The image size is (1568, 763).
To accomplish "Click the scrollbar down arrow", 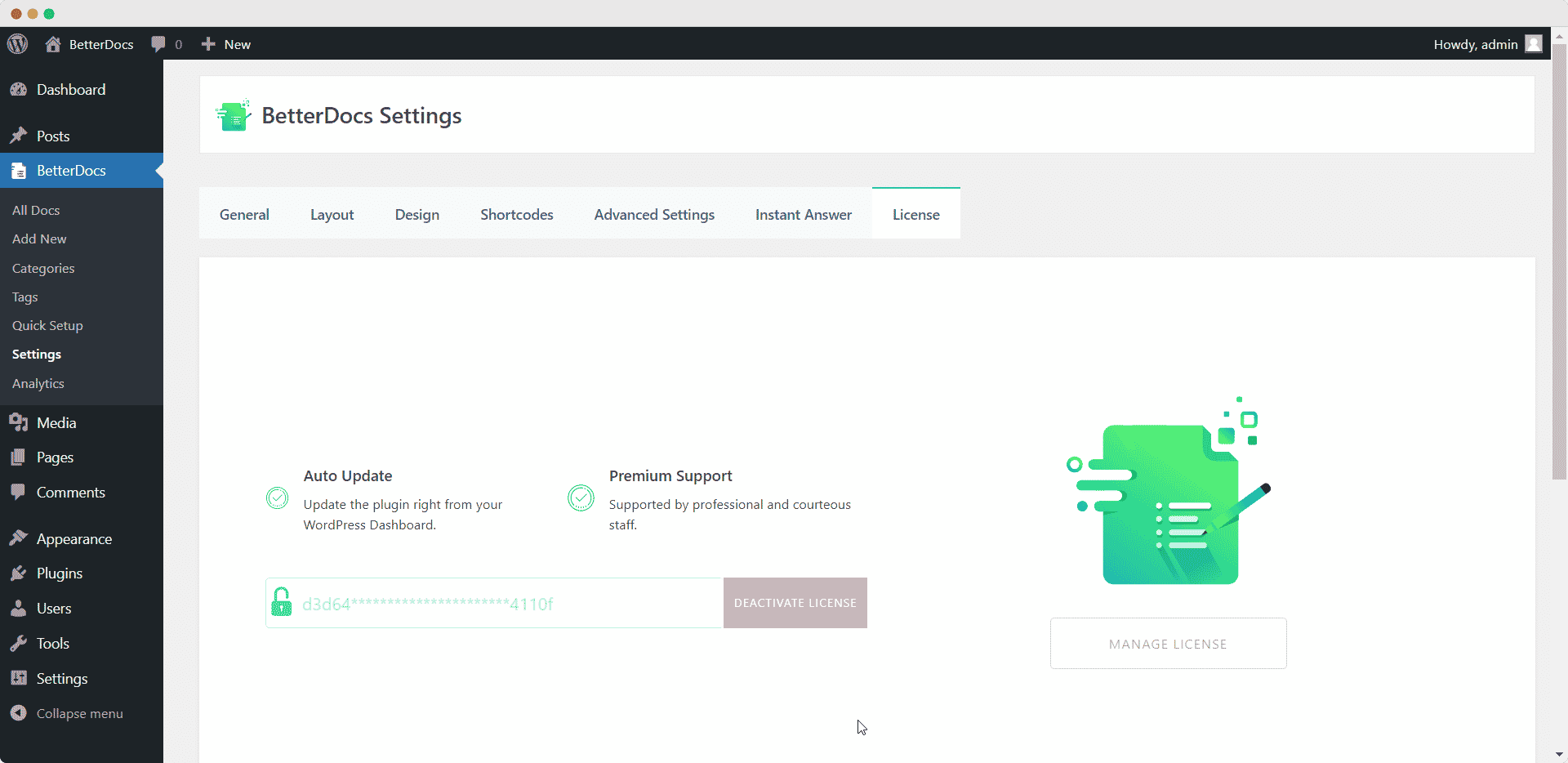I will [x=1559, y=755].
